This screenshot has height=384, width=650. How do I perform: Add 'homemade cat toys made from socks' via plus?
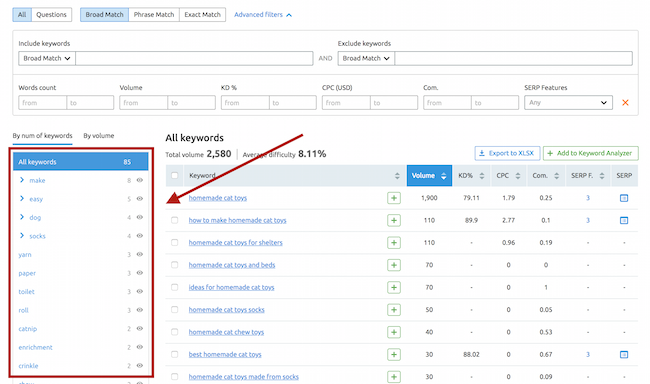coord(394,377)
